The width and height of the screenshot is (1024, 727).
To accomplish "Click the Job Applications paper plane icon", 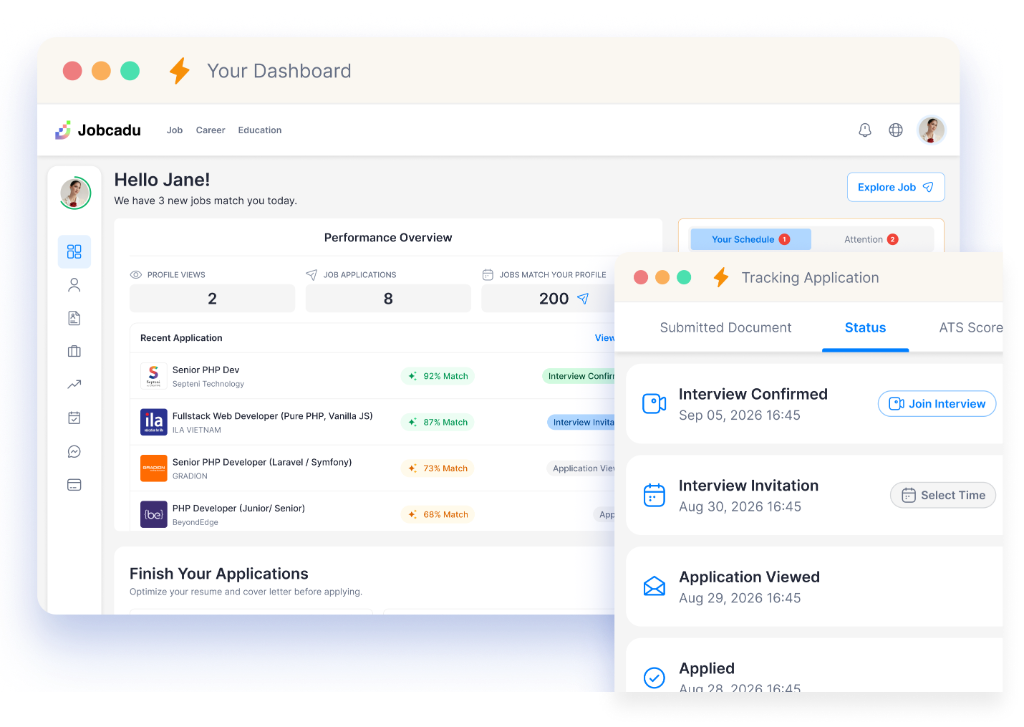I will tap(312, 275).
